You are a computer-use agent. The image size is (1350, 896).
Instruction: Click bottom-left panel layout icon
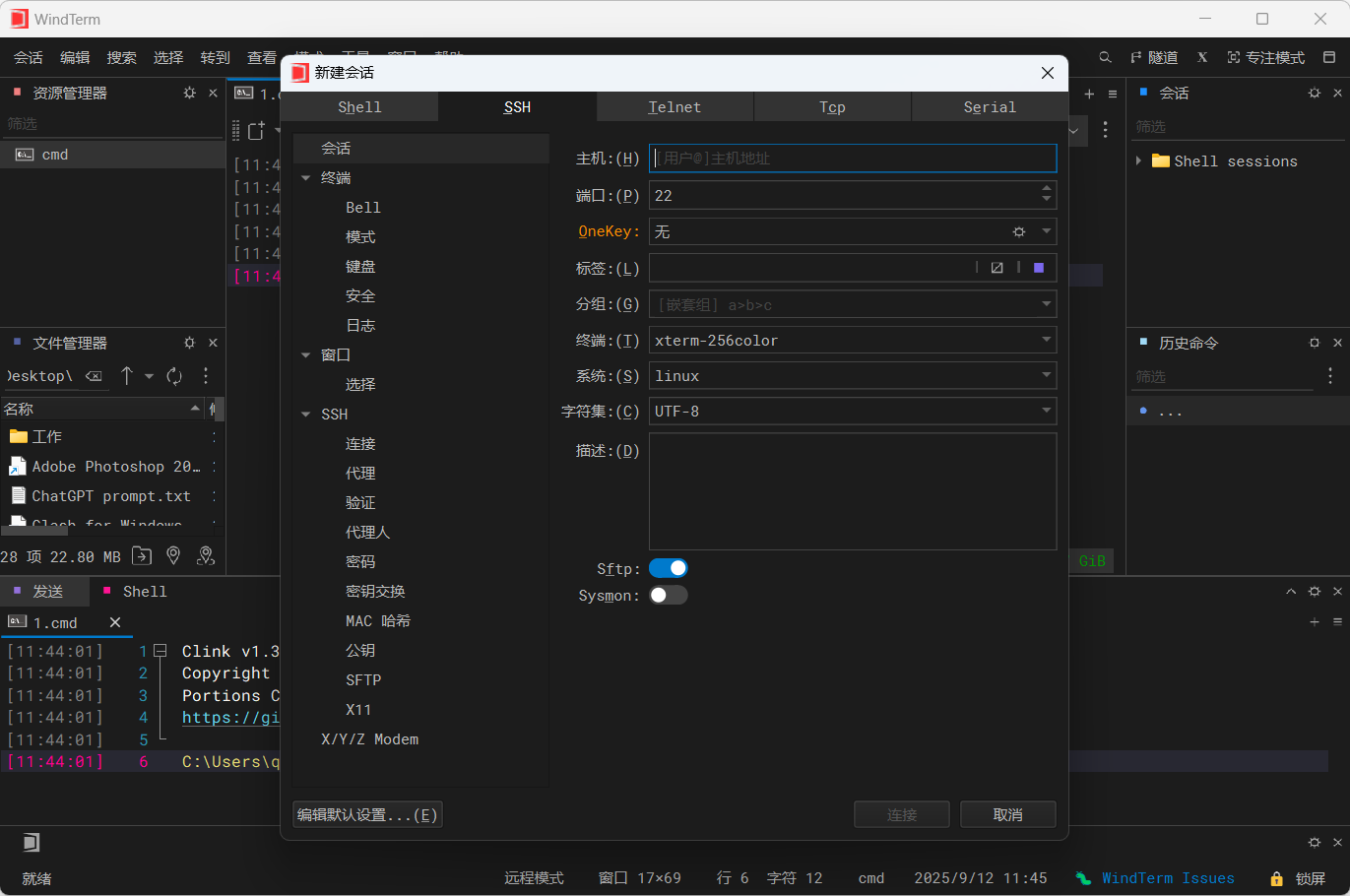click(x=31, y=843)
